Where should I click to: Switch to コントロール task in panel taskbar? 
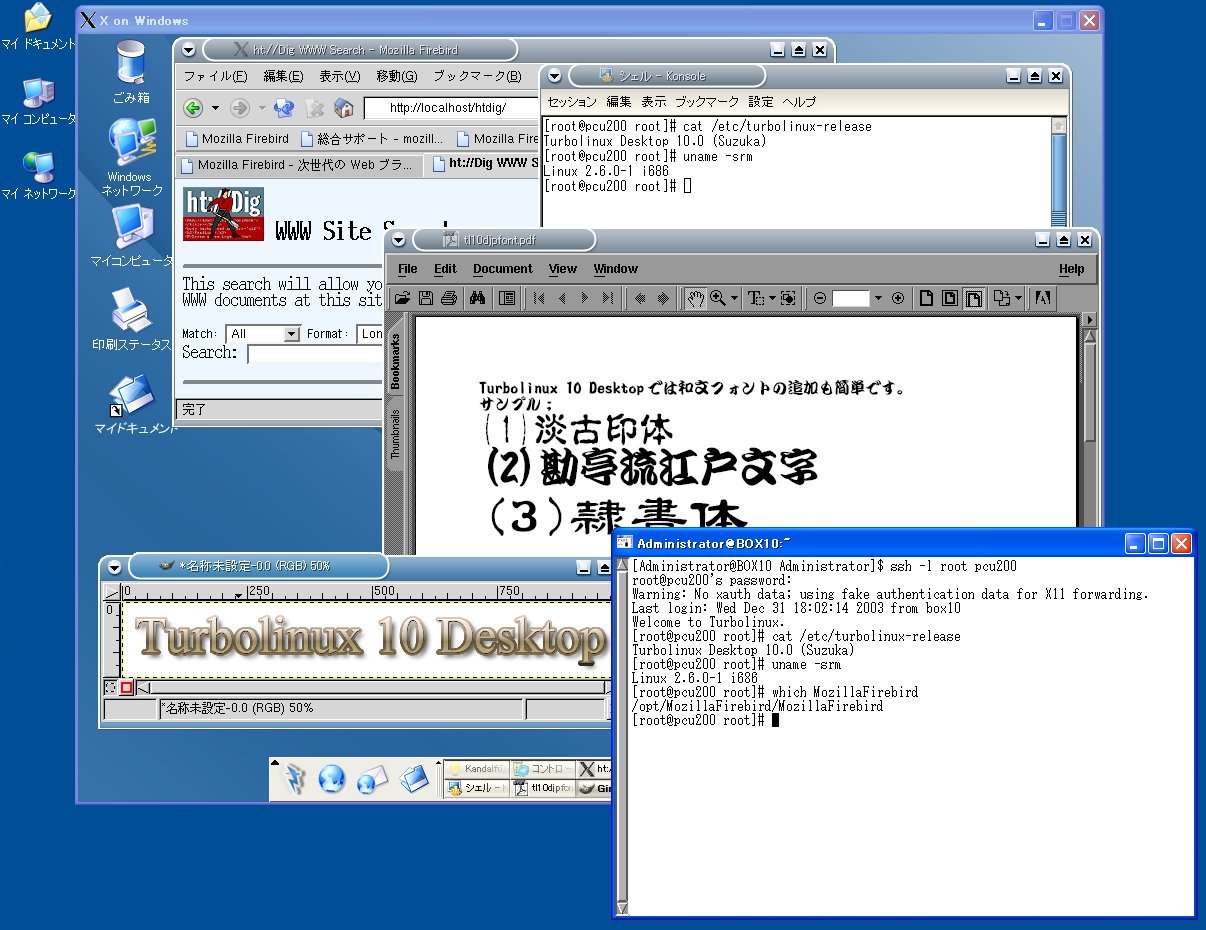(x=543, y=769)
